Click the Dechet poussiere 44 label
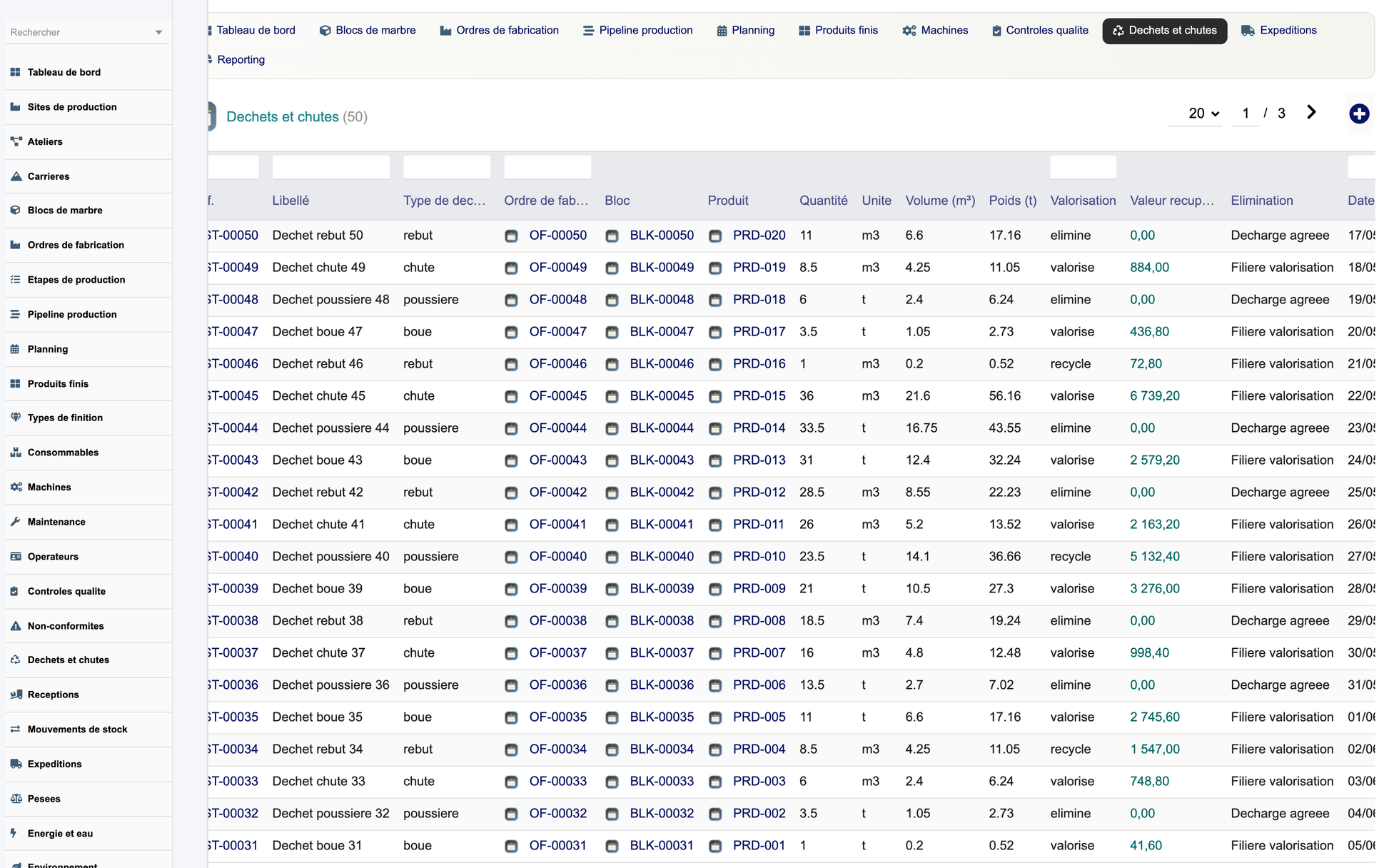The height and width of the screenshot is (868, 1389). (x=331, y=428)
